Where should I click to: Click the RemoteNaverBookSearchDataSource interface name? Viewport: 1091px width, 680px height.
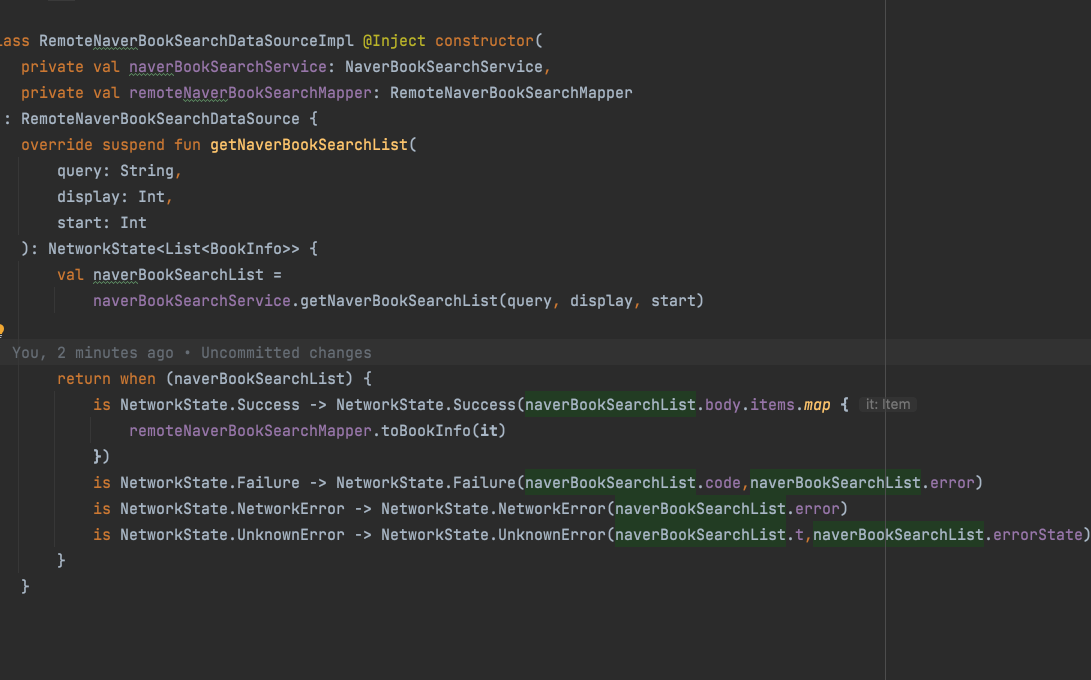click(x=160, y=119)
